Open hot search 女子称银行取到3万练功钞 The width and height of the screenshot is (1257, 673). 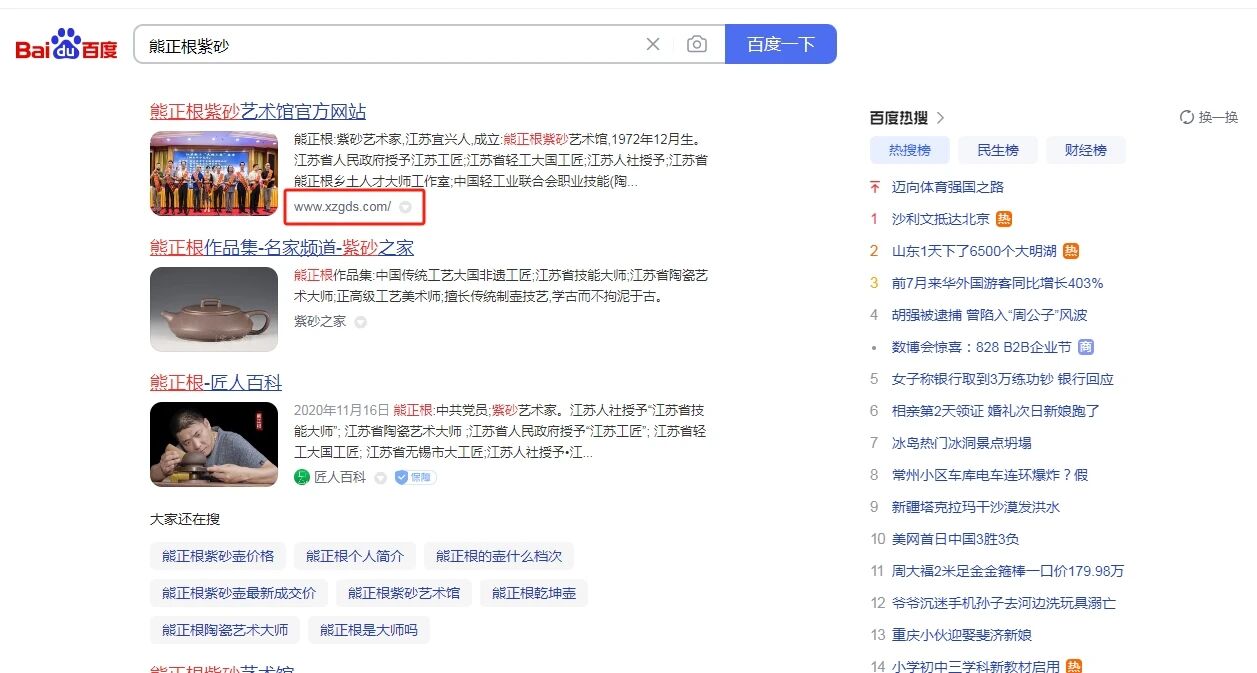click(1003, 379)
